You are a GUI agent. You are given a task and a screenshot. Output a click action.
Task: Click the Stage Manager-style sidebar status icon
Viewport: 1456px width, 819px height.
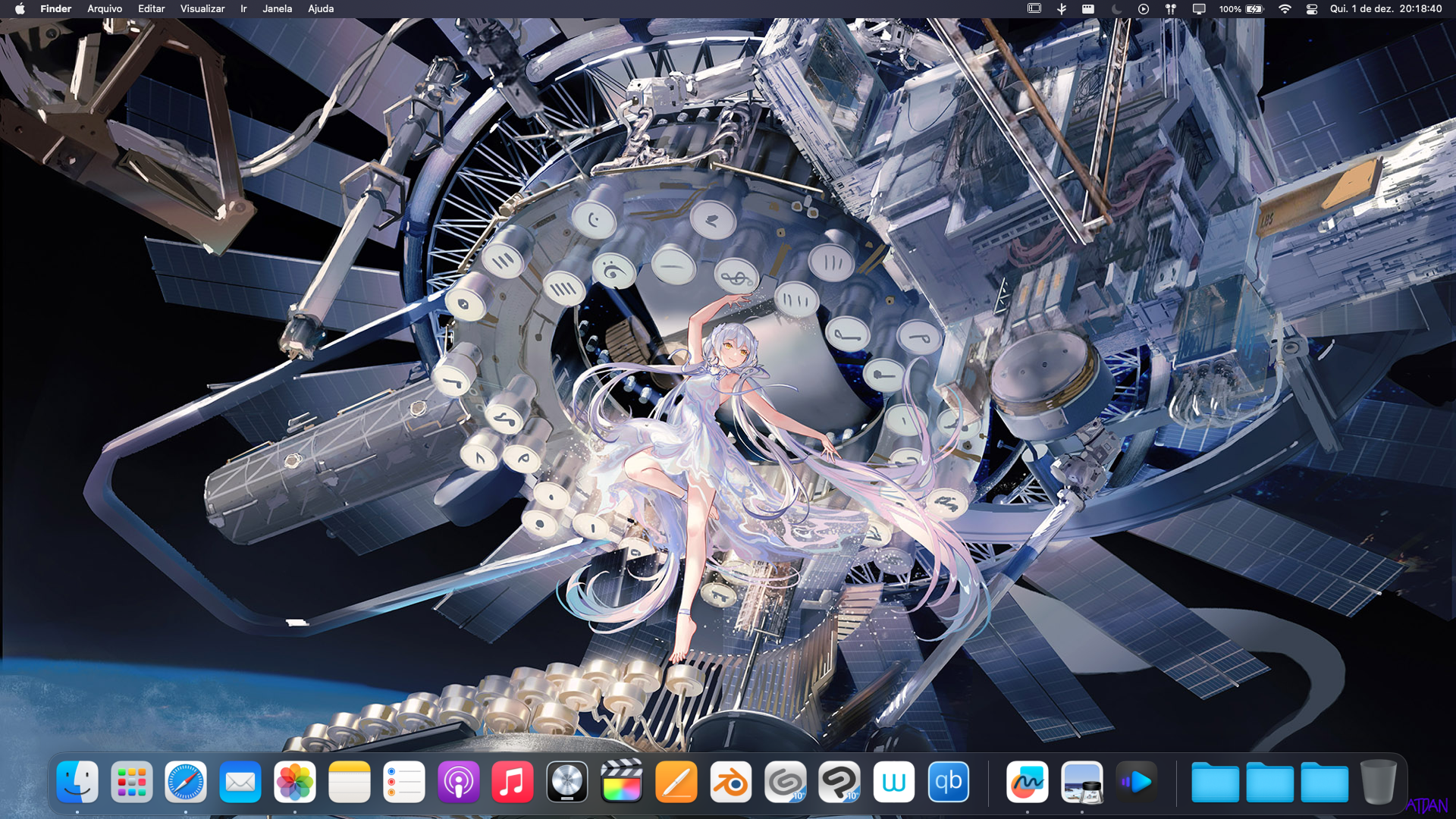point(1034,9)
